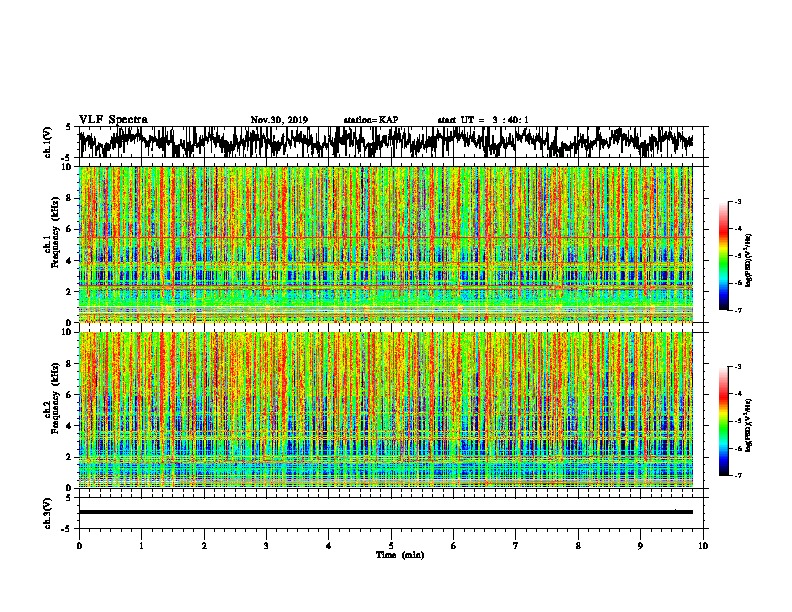Click the "-3" label on lower color bar
Screen dimensions: 792x612
pos(737,367)
